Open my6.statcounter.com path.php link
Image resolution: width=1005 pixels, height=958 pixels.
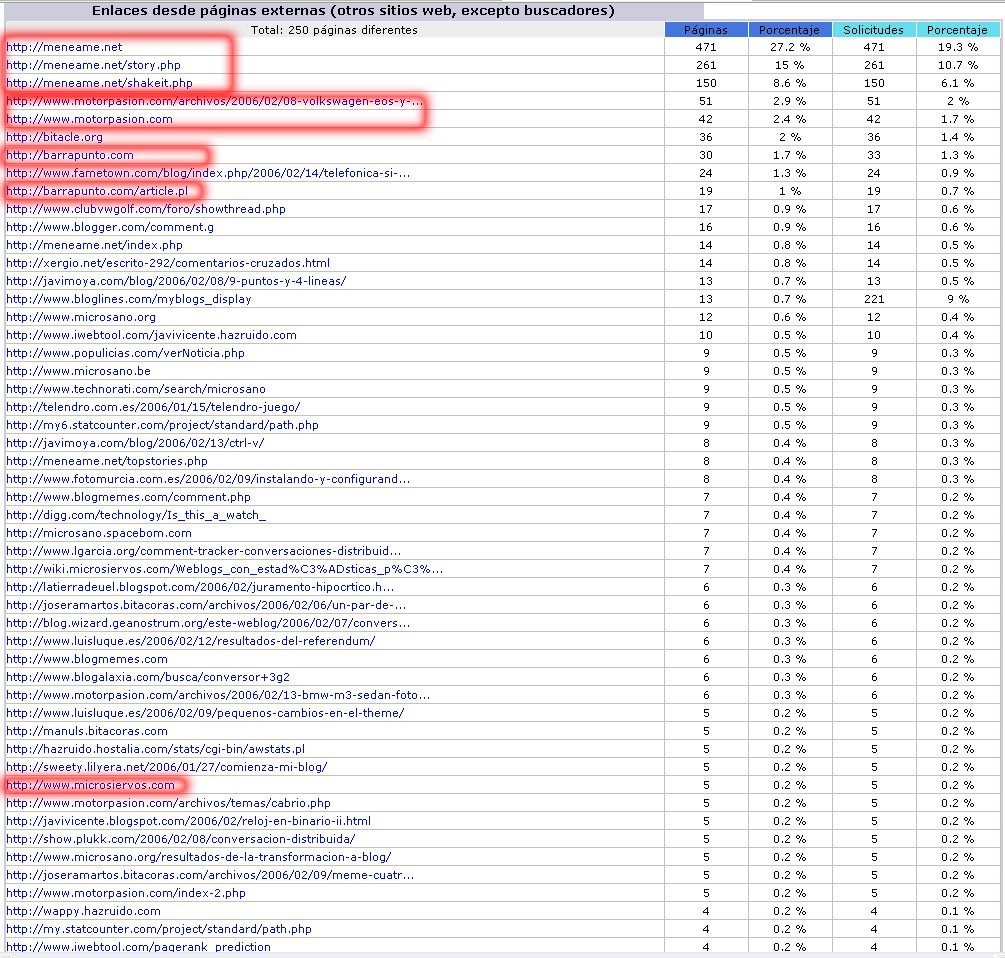point(162,424)
